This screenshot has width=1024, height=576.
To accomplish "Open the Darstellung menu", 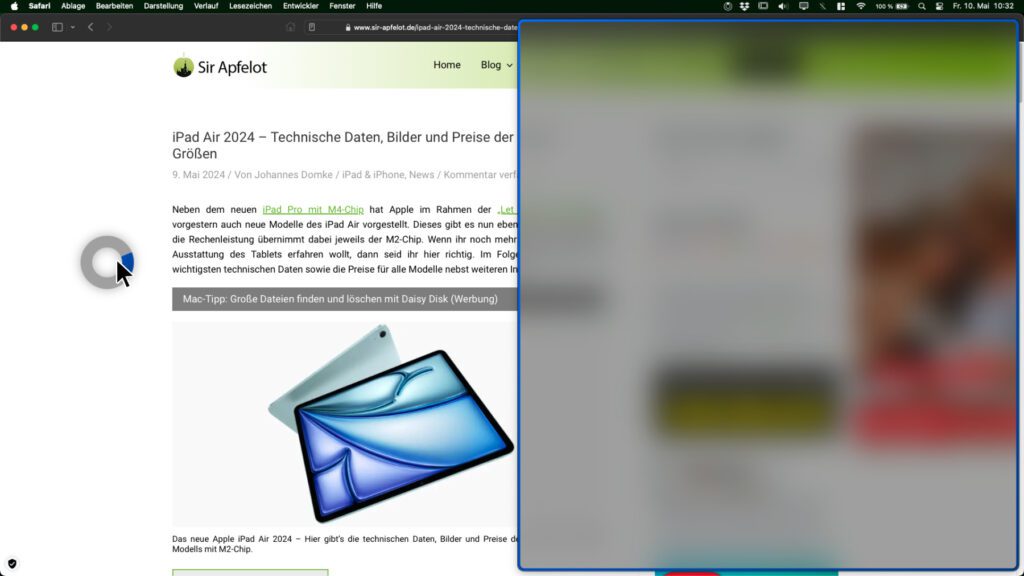I will 163,6.
